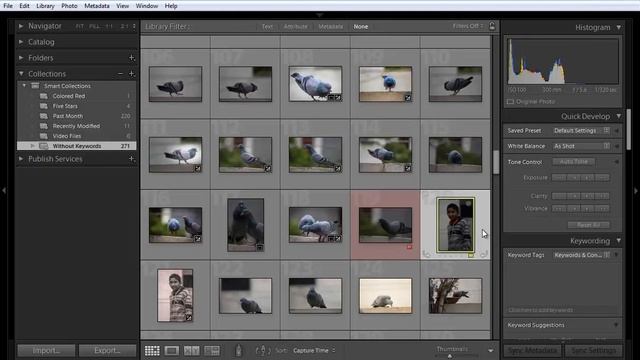The image size is (640, 360).
Task: Open the Filters Off preset switch
Action: tap(468, 26)
